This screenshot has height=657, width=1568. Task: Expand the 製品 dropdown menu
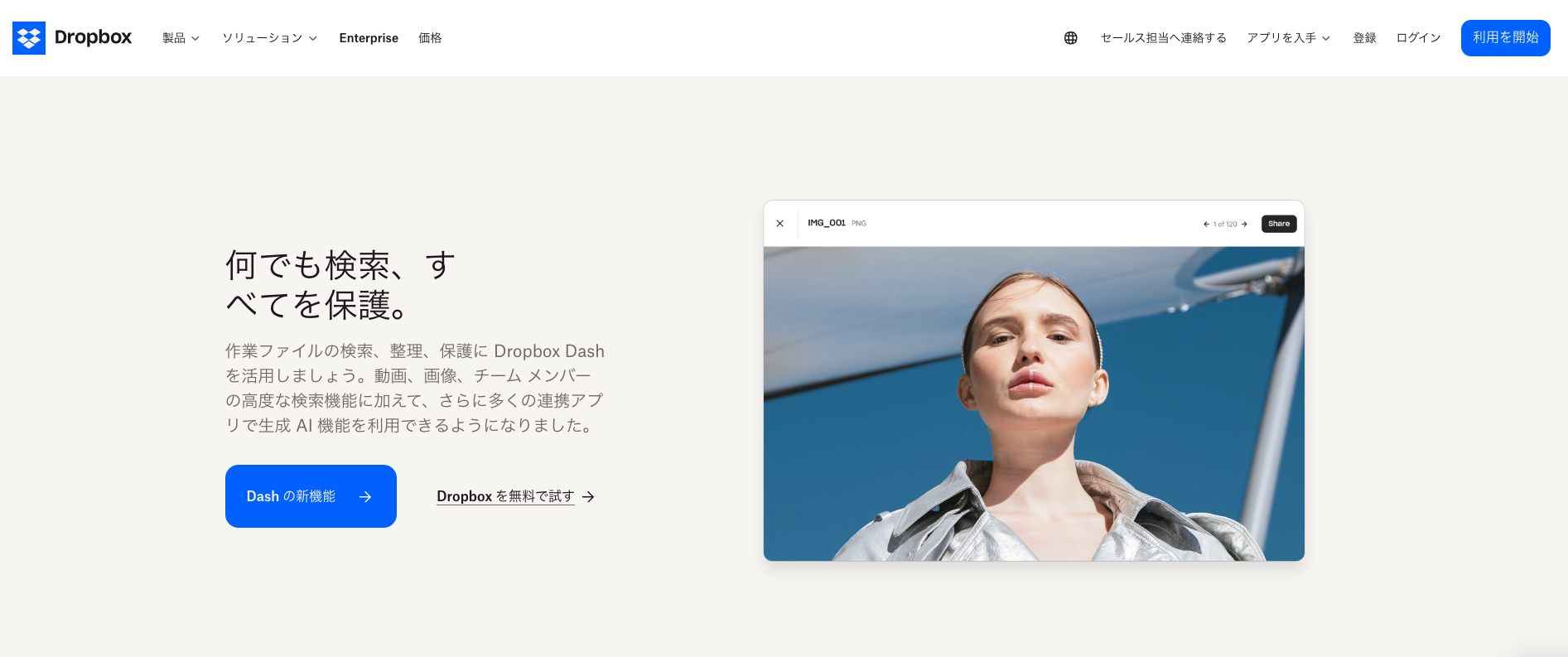tap(181, 38)
